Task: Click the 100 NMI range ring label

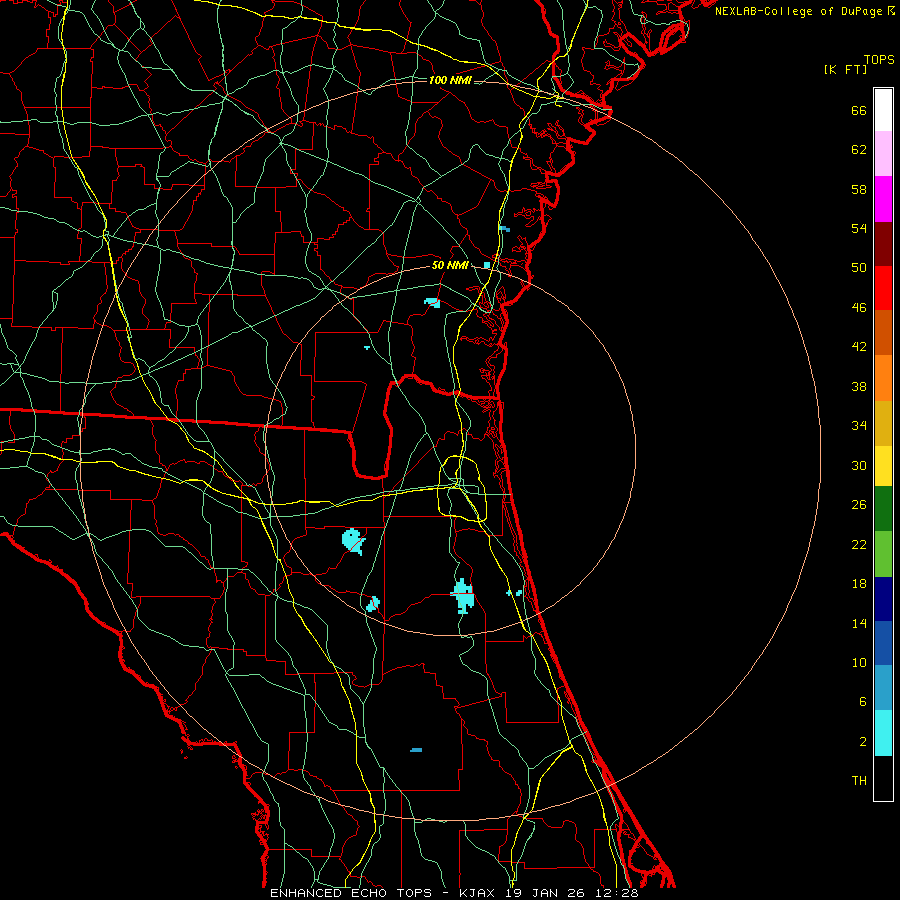Action: click(x=450, y=80)
